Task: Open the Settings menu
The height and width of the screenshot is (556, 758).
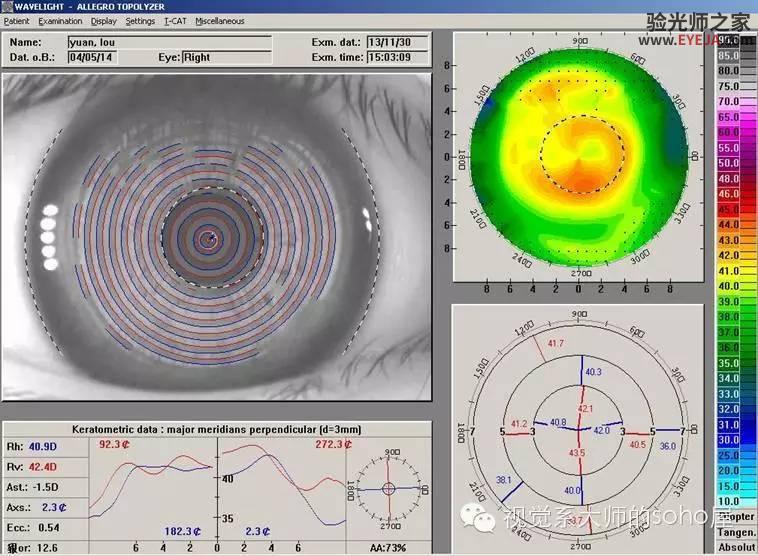Action: click(x=140, y=21)
